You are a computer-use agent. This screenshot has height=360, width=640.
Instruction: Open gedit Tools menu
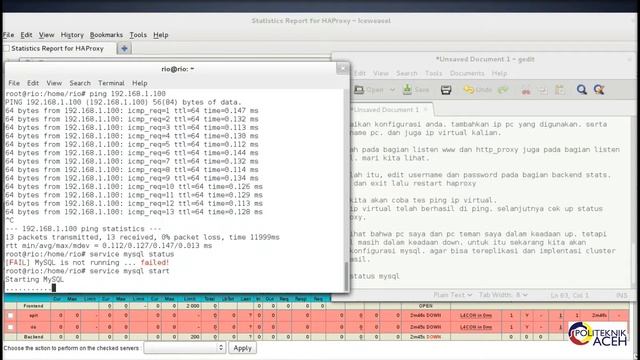point(433,73)
